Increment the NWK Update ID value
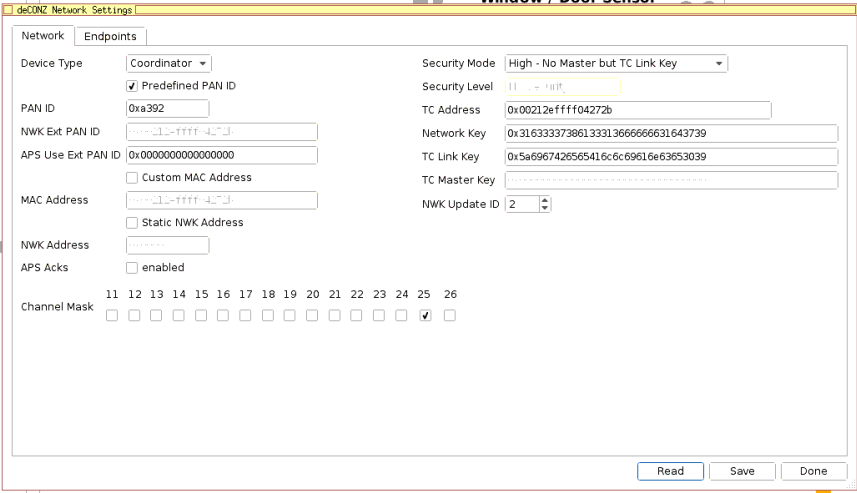The height and width of the screenshot is (493, 857). click(544, 200)
